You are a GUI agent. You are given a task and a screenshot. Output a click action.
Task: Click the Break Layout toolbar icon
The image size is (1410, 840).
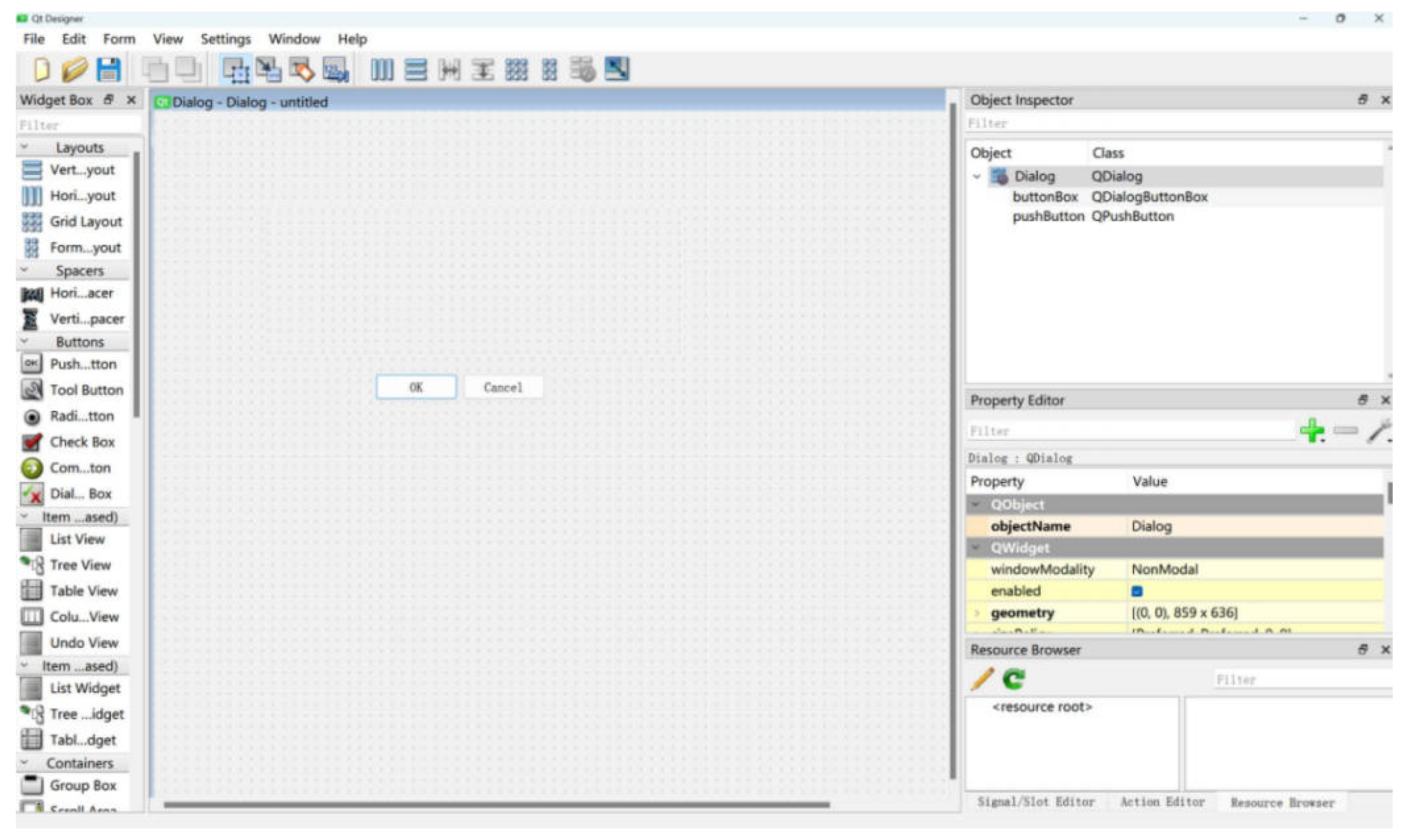583,70
